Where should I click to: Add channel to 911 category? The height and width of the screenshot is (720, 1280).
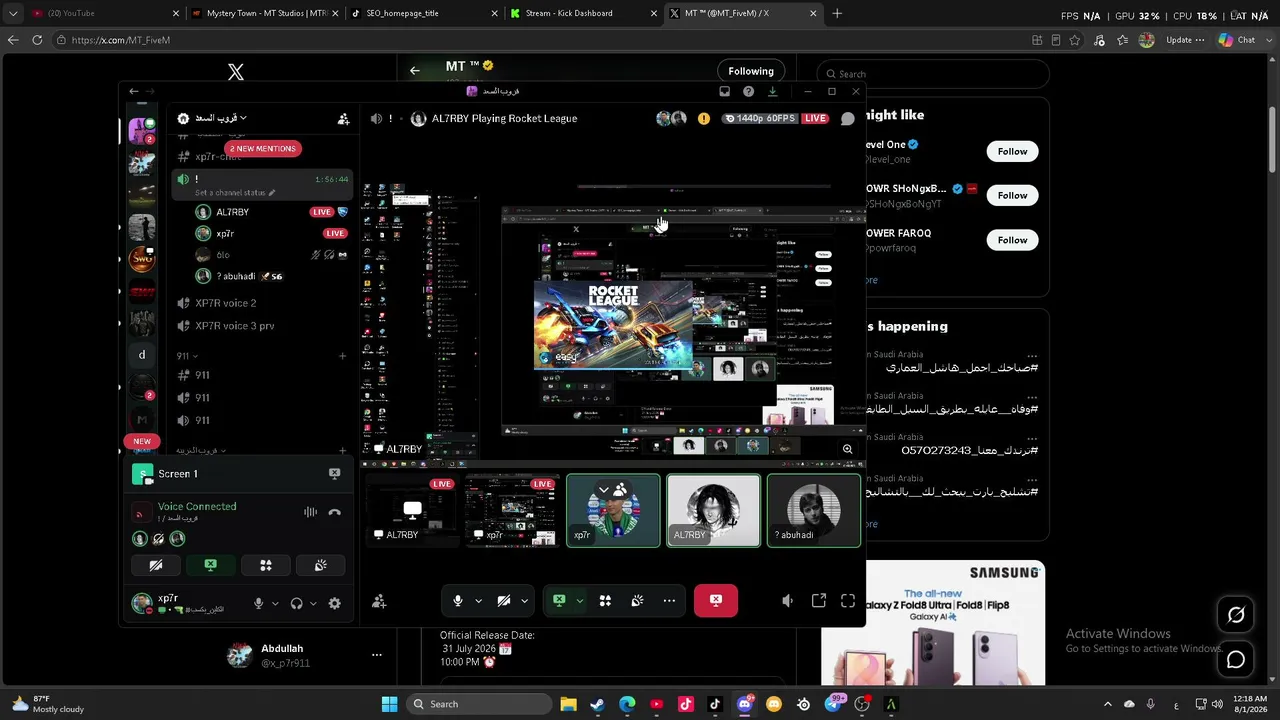[342, 356]
